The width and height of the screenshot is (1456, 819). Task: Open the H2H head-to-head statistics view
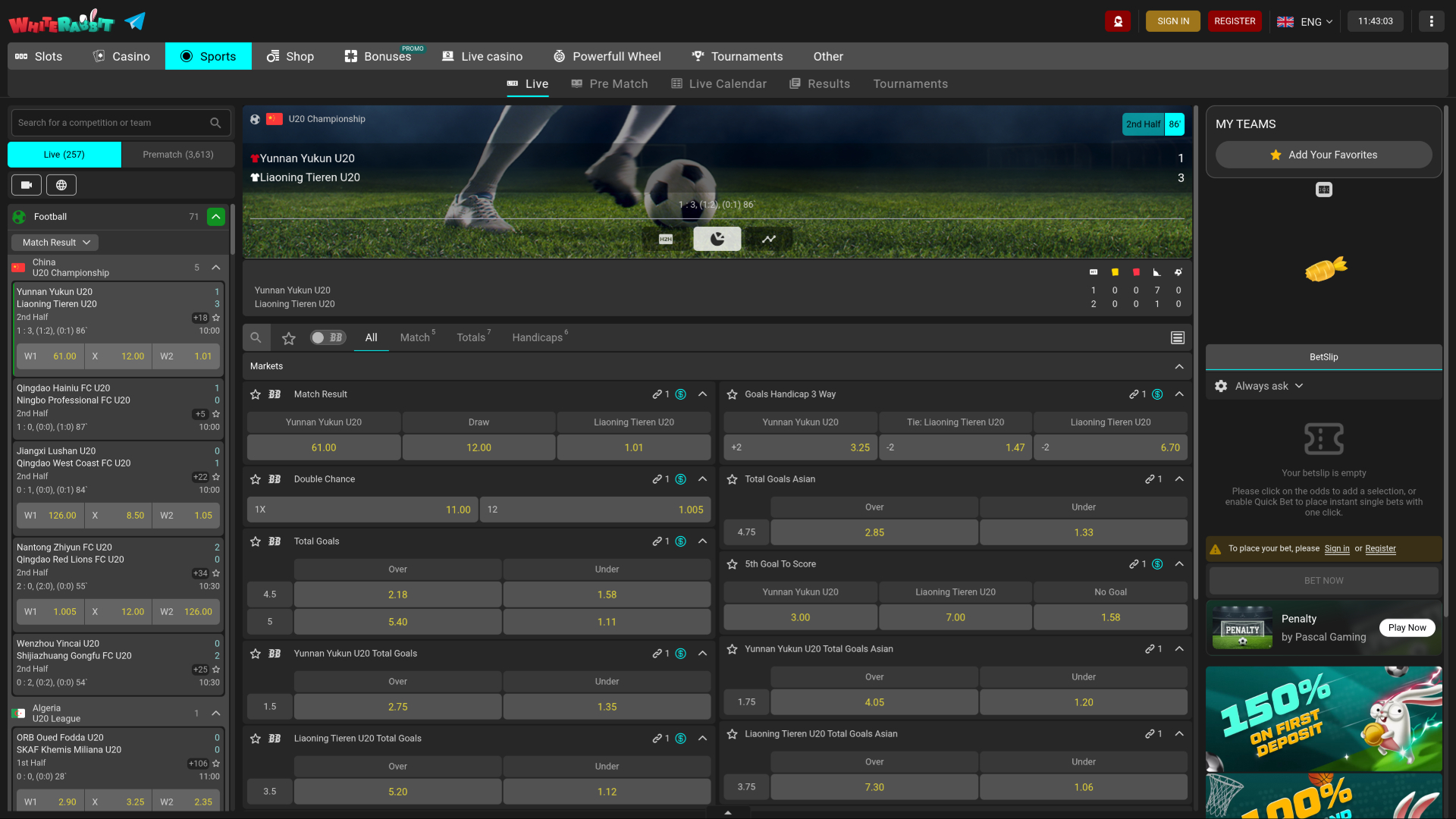tap(666, 239)
